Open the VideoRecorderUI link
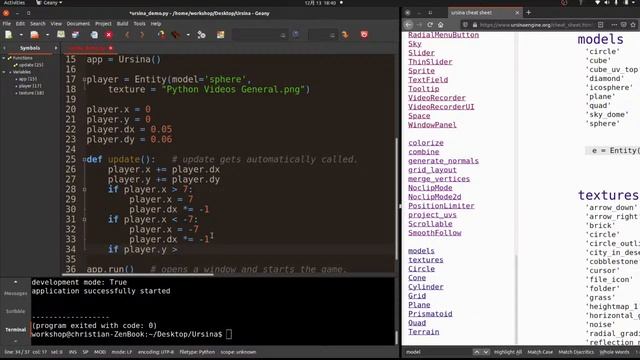This screenshot has height=360, width=640. click(x=441, y=107)
